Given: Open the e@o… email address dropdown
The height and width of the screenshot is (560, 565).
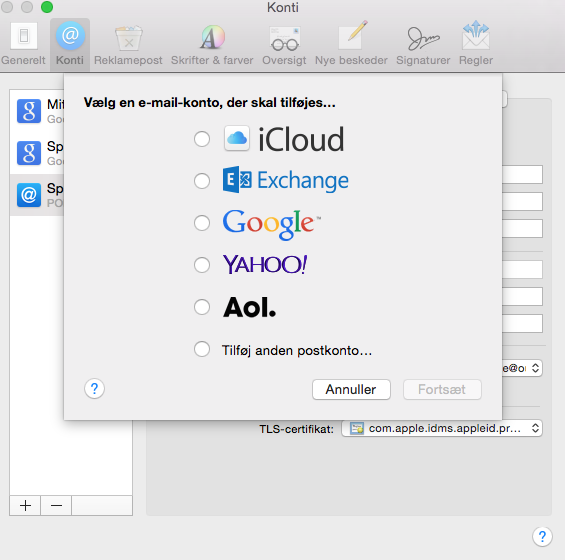Looking at the screenshot, I should tap(522, 368).
